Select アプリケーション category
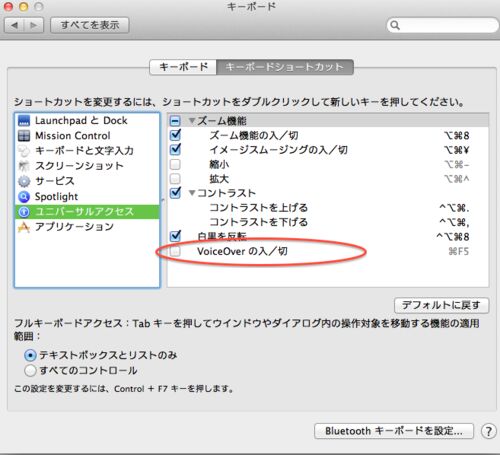 [x=87, y=227]
